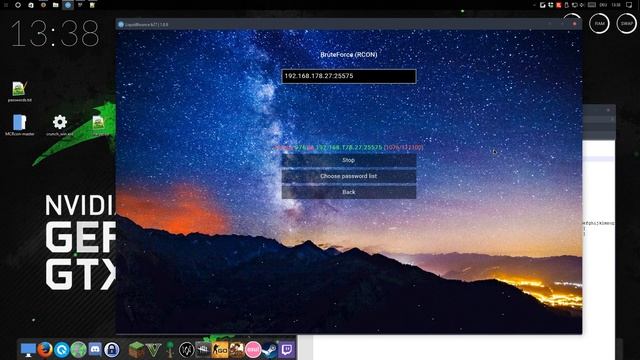Screen dimensions: 640x360
Task: Click the red tray icon in the top panel
Action: [559, 5]
